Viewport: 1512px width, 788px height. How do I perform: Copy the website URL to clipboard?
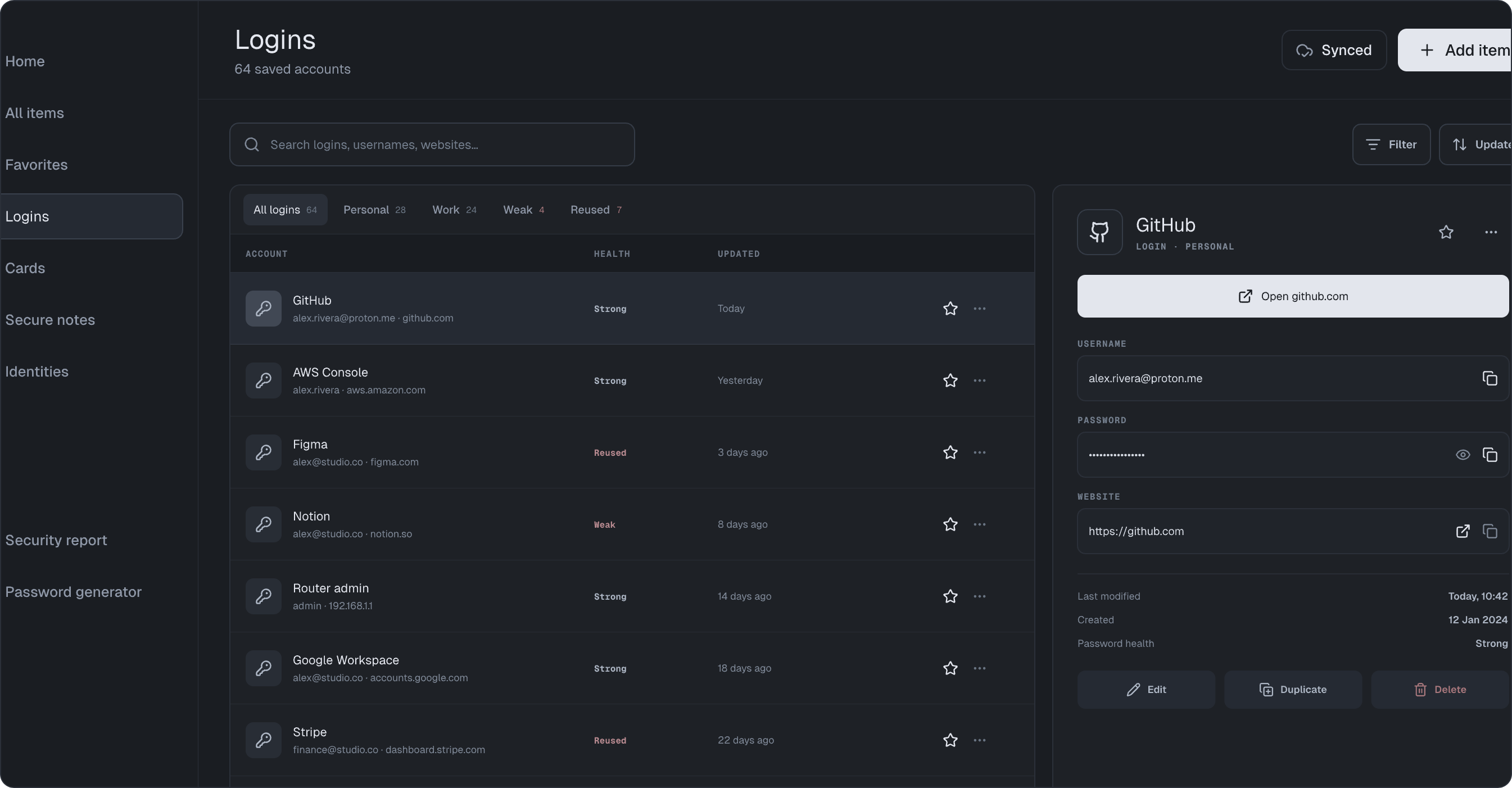1490,531
